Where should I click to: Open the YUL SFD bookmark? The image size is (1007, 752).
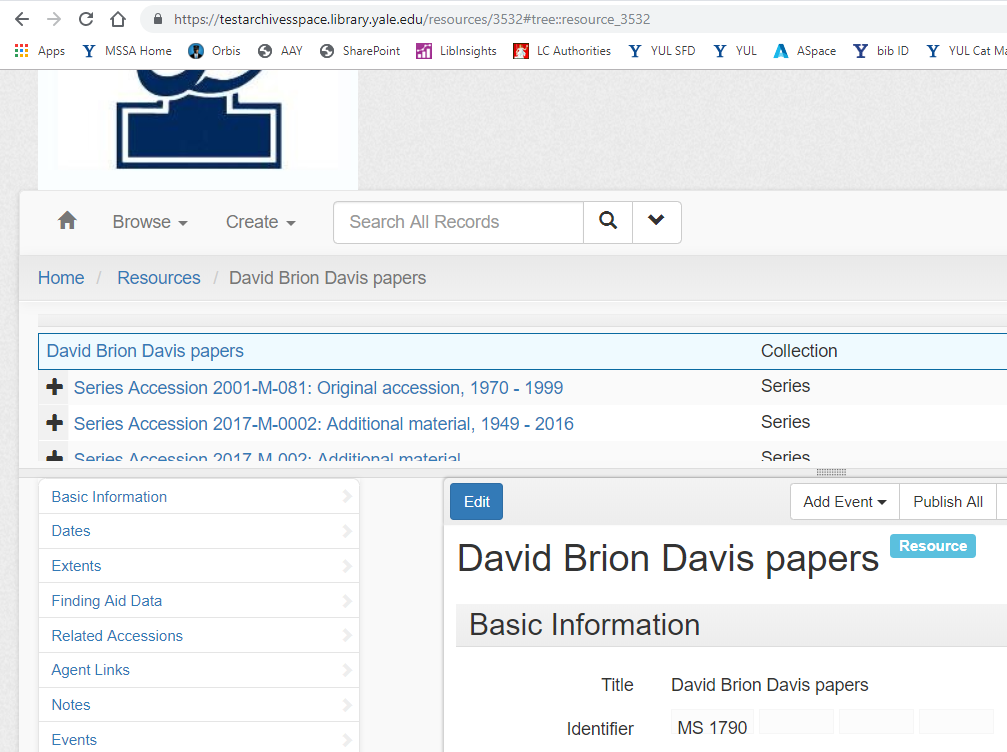point(661,51)
